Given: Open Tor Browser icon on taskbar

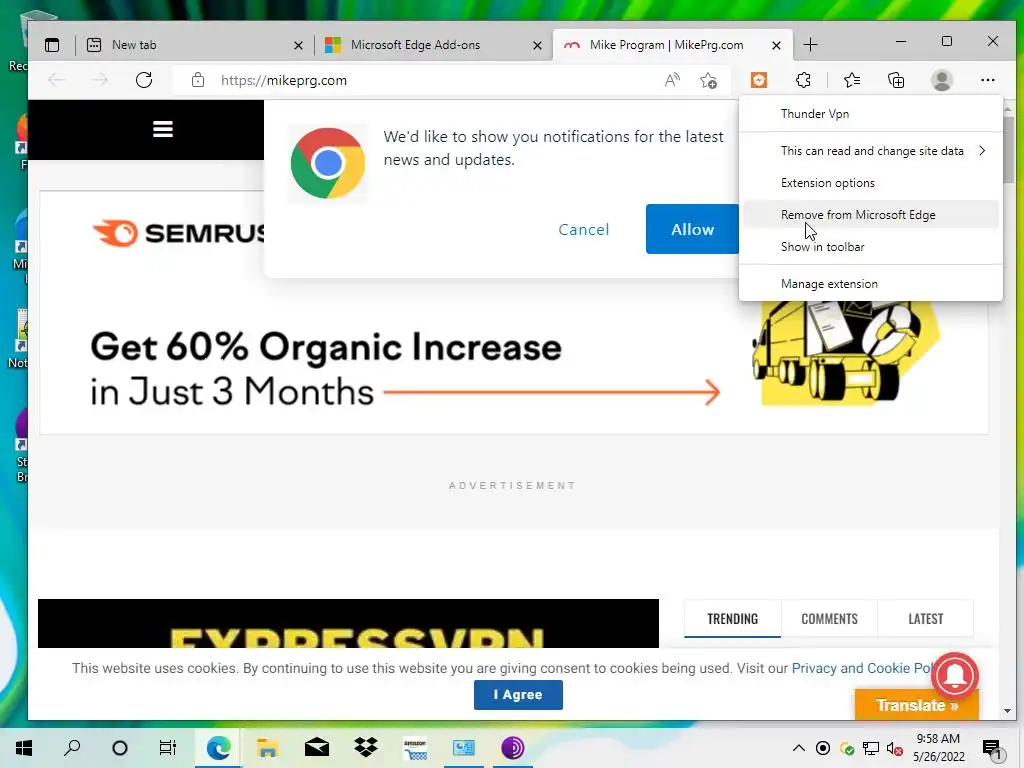Looking at the screenshot, I should 513,748.
